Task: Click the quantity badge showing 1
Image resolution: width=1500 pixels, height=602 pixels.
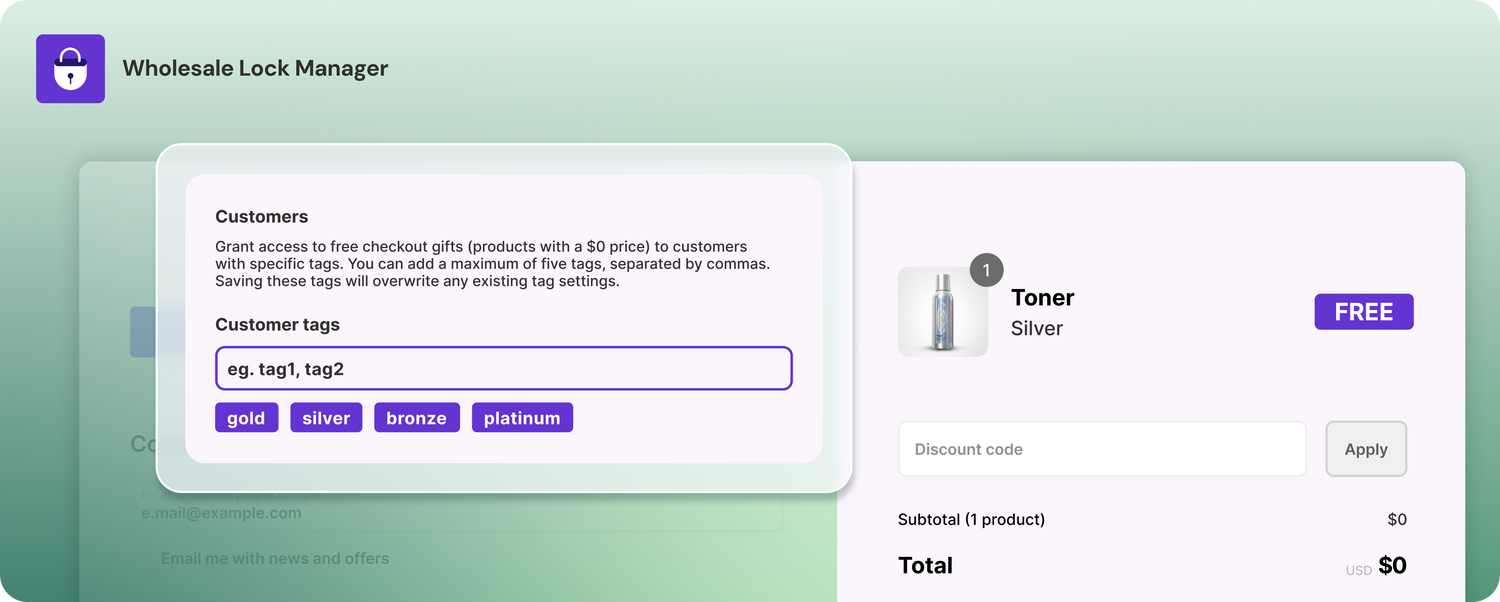Action: 986,270
